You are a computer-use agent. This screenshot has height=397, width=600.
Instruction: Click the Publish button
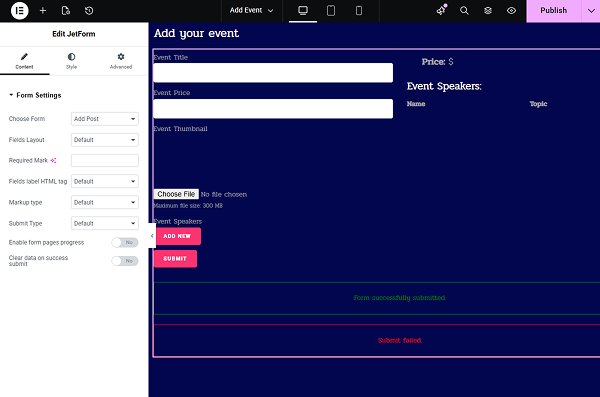click(554, 11)
